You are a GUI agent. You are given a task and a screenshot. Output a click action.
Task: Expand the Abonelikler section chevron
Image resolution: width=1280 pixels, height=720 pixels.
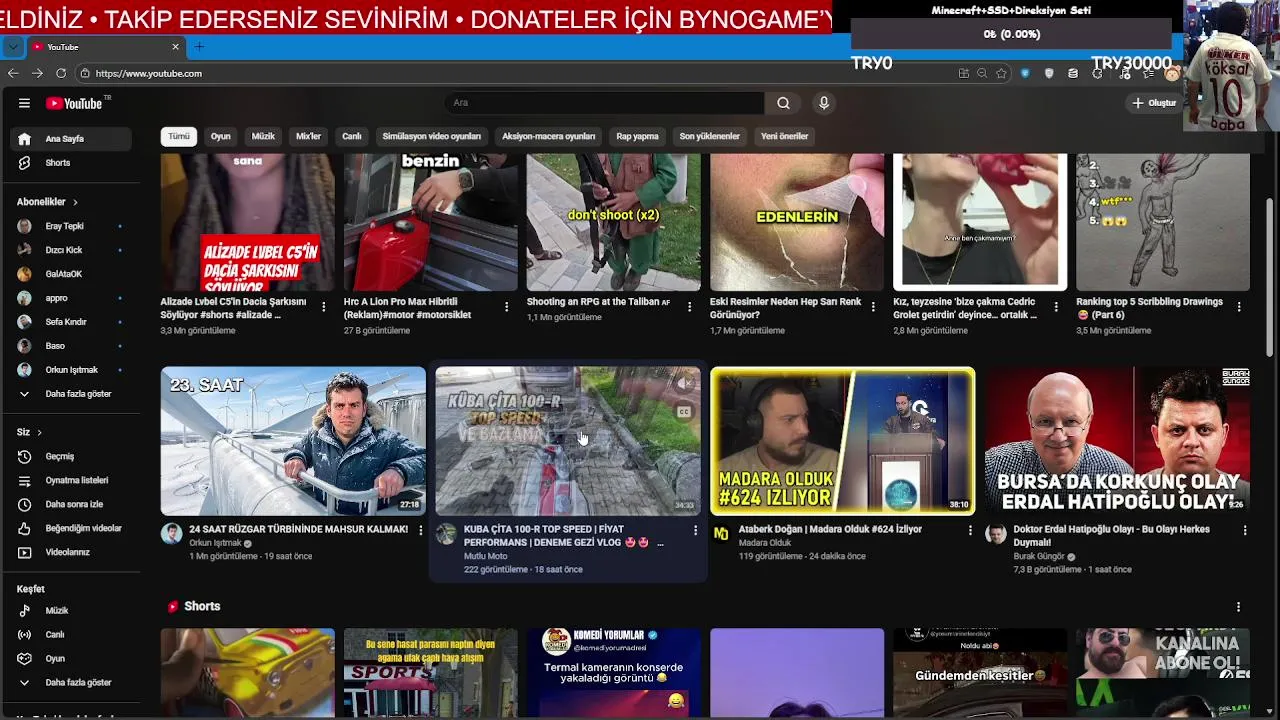(74, 202)
